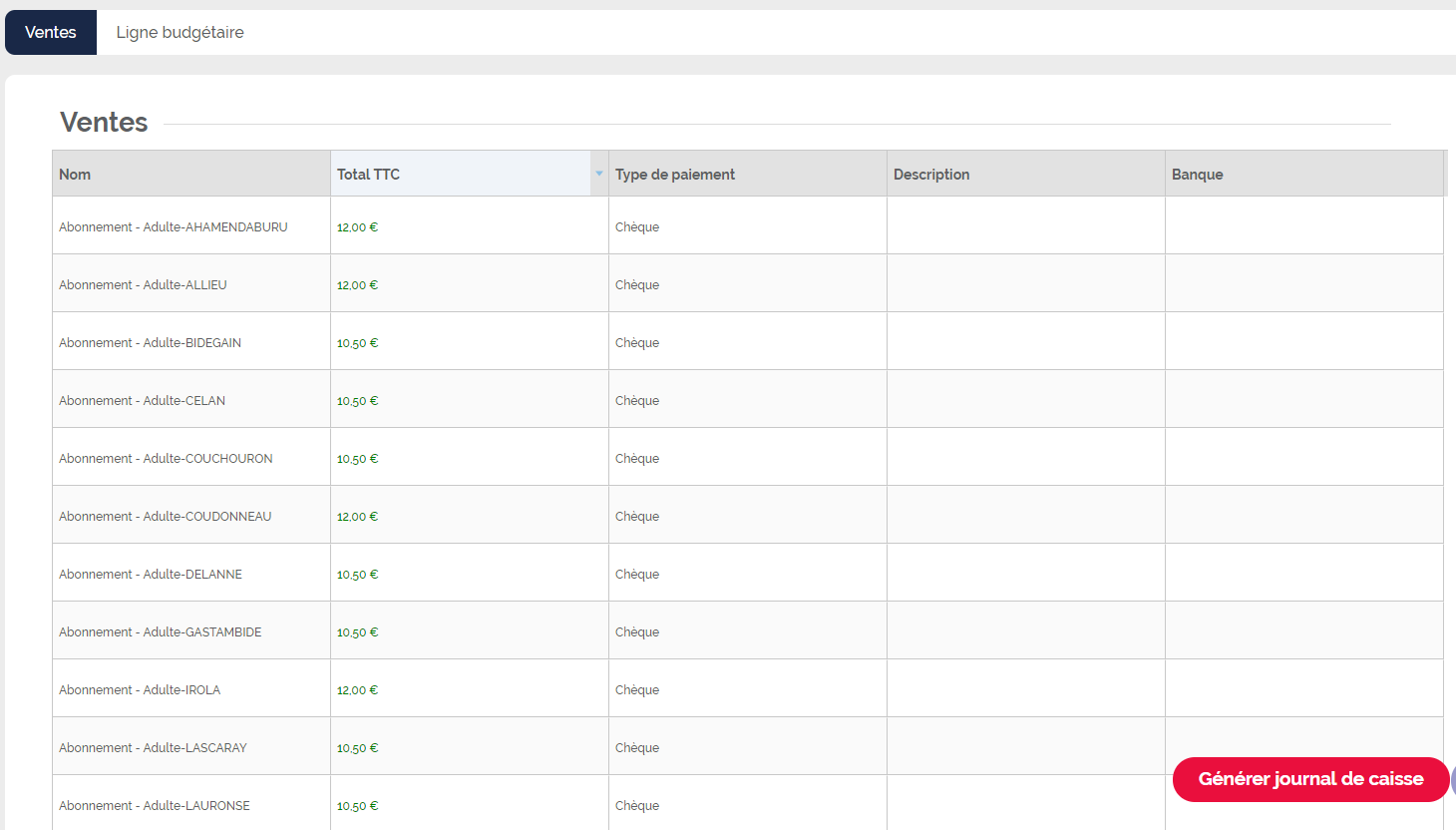1456x830 pixels.
Task: Click Chèque payment type in BIDEGAIN row
Action: 637,343
